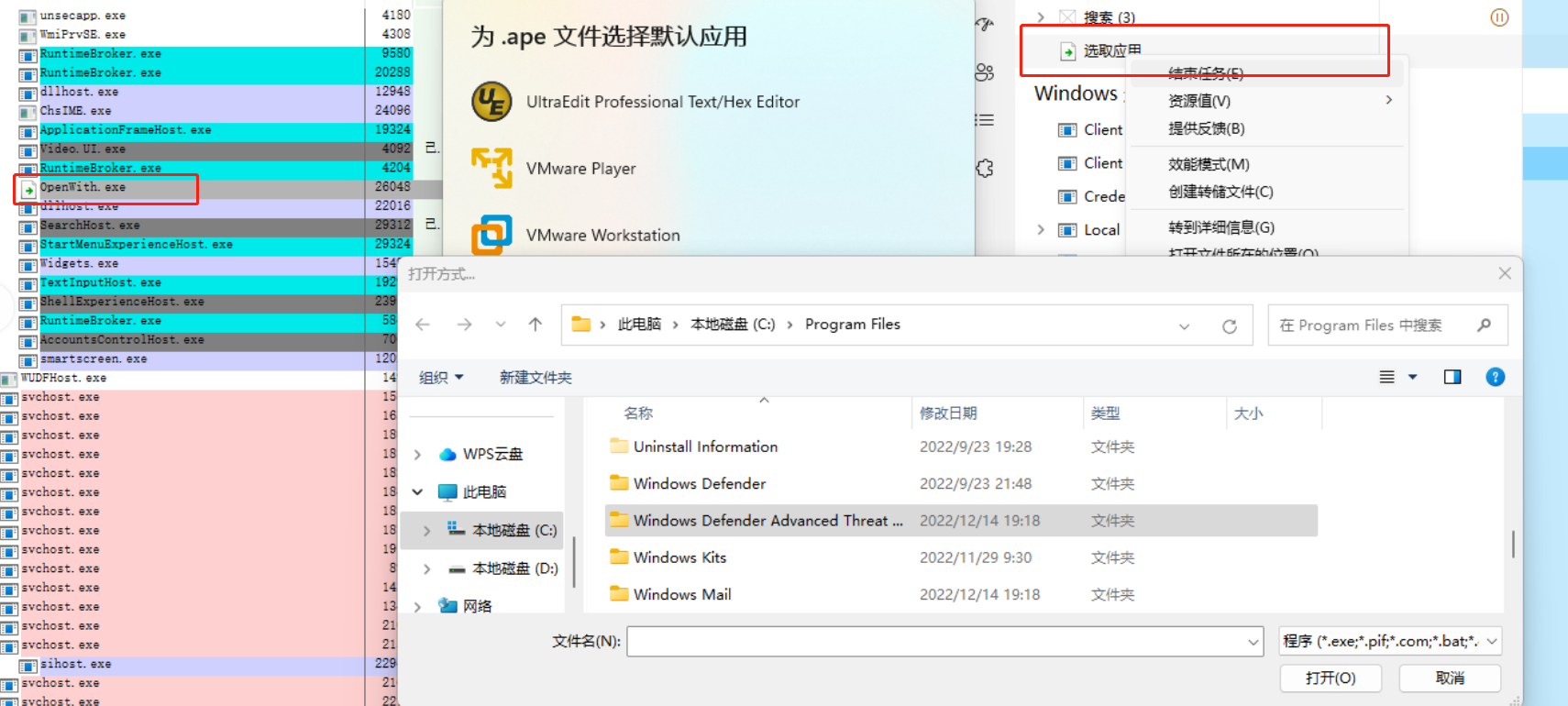Screen dimensions: 1568x706
Task: Click the 新建文件夹 button
Action: point(536,377)
